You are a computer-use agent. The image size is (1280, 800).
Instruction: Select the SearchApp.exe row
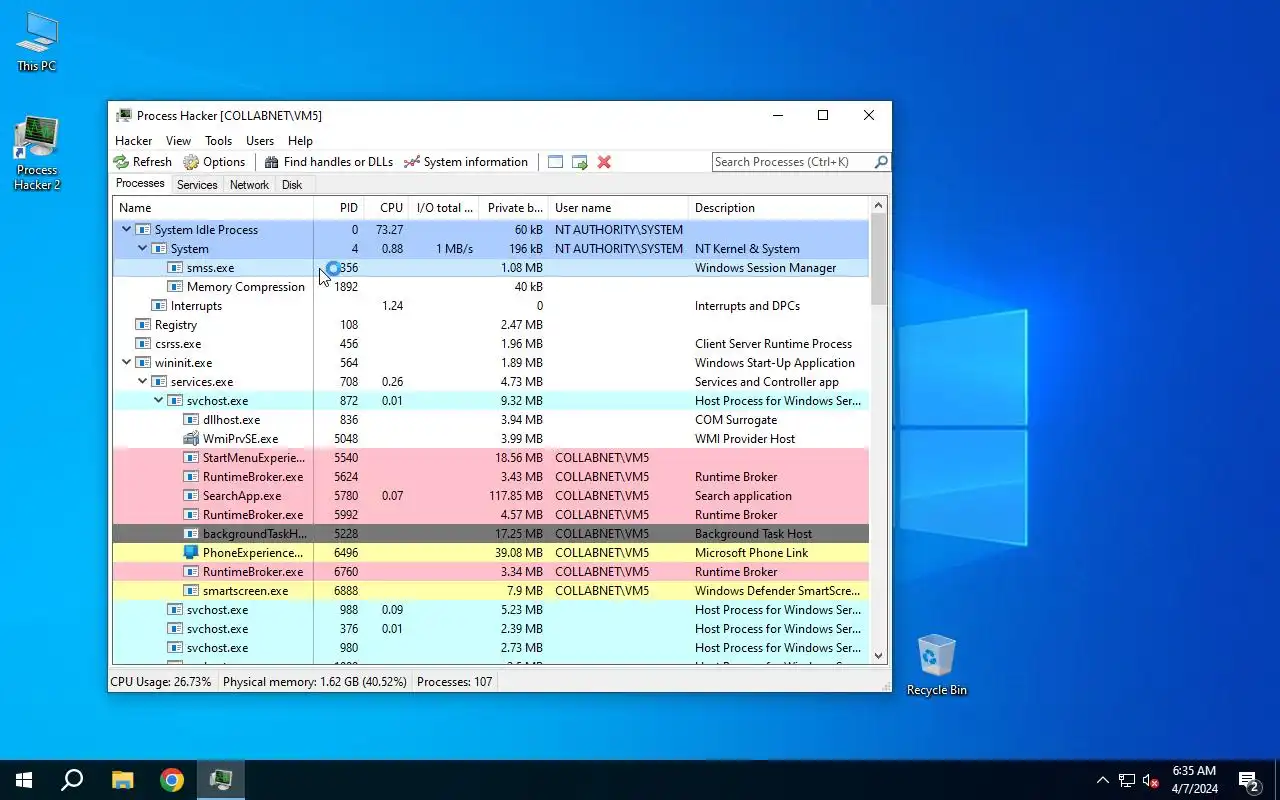click(x=491, y=496)
